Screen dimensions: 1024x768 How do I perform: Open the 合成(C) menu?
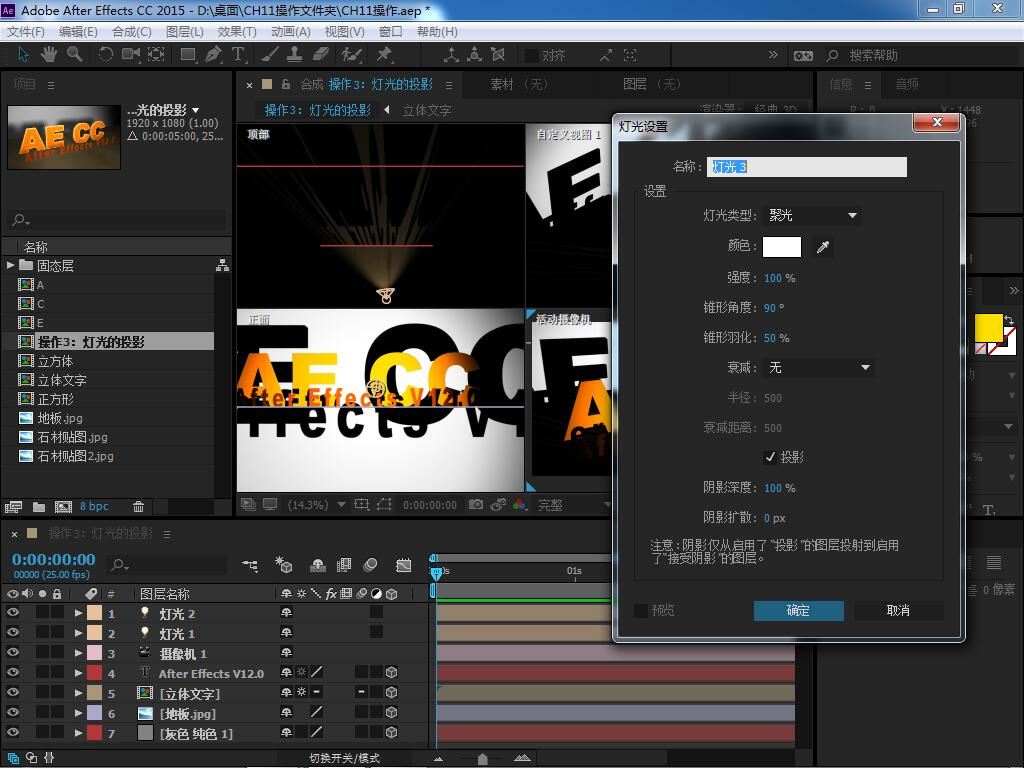132,31
